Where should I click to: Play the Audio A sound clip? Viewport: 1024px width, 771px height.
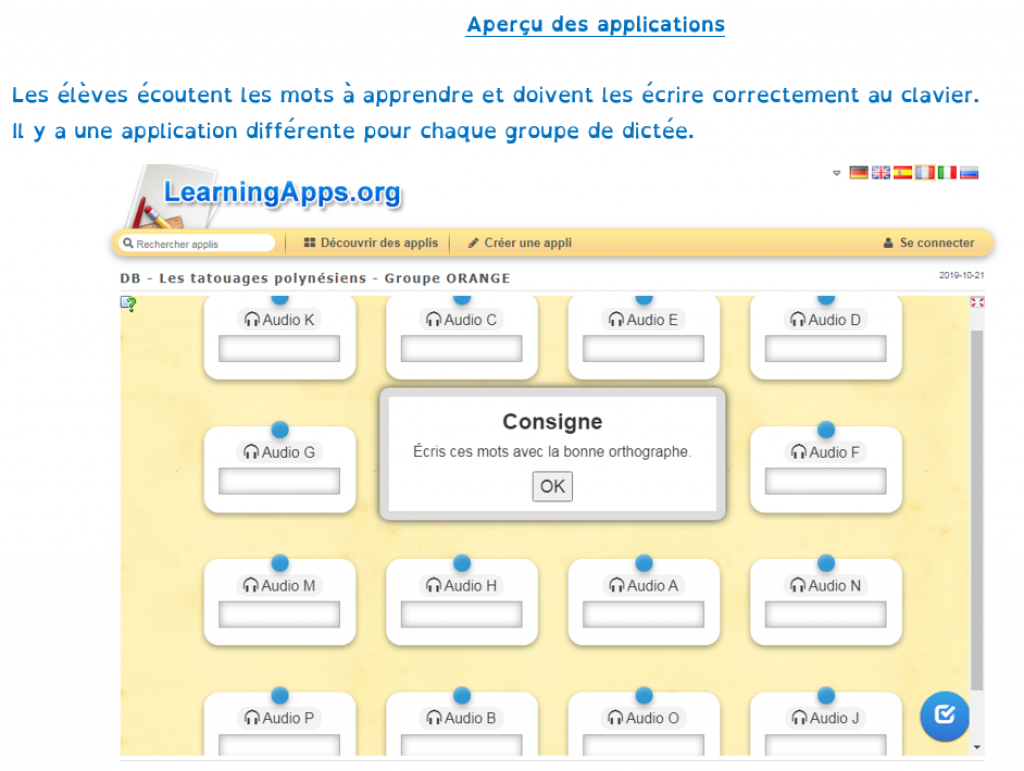(x=643, y=586)
